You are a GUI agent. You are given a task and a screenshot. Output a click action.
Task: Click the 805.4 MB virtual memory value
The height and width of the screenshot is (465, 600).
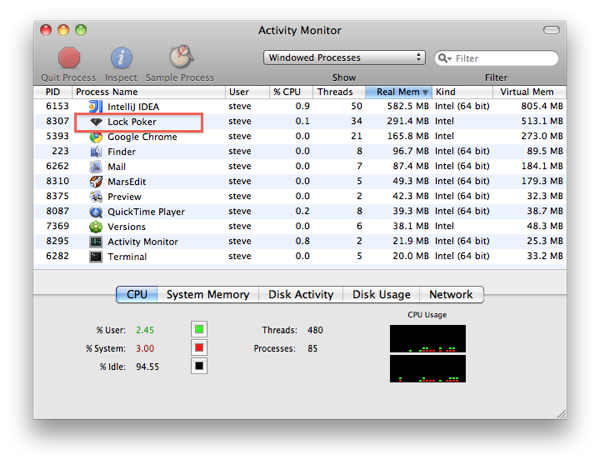pyautogui.click(x=542, y=106)
